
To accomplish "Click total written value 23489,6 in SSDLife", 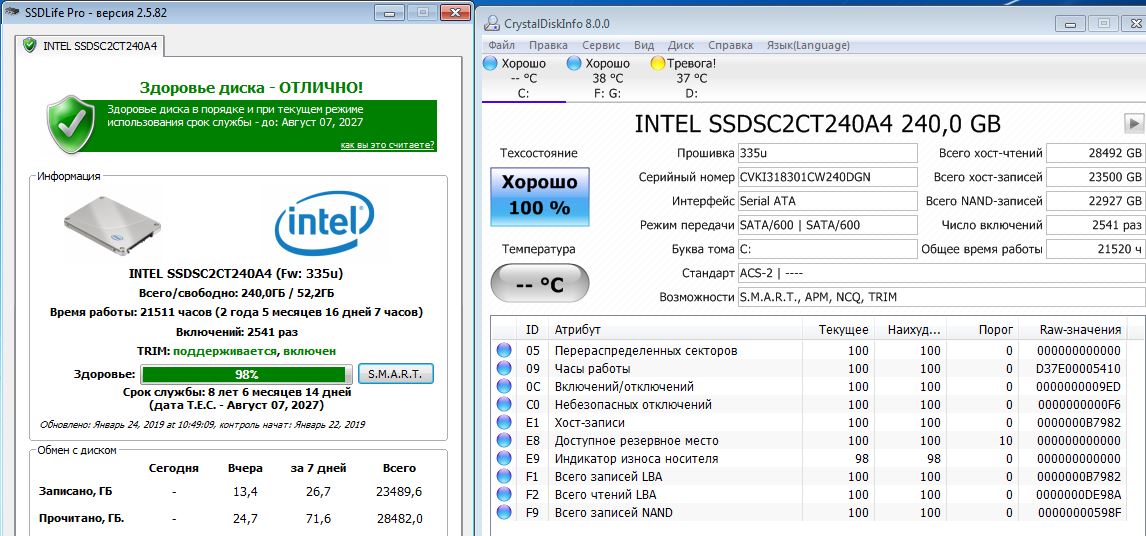I will click(399, 492).
